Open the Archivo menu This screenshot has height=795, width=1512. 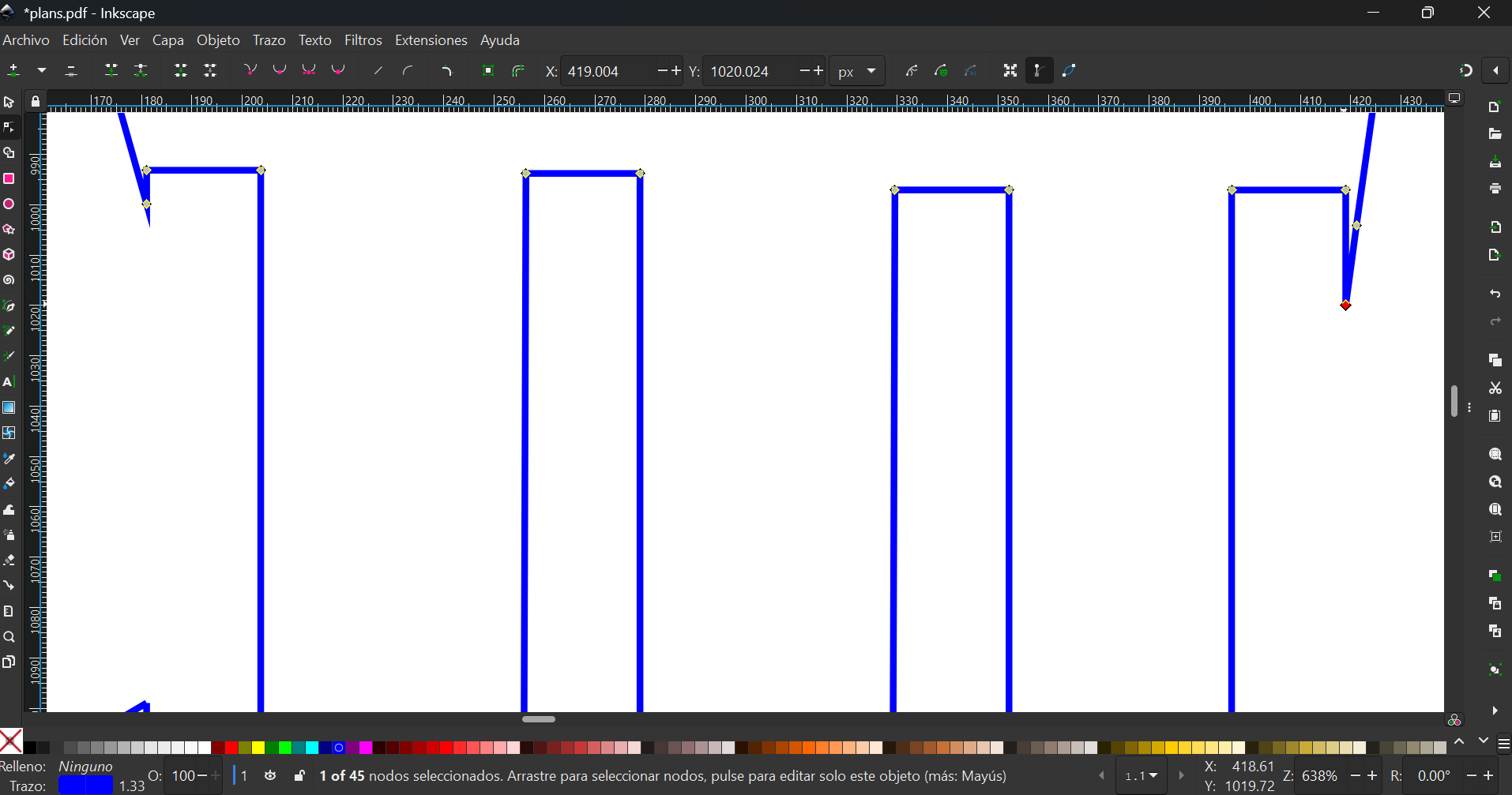tap(26, 40)
